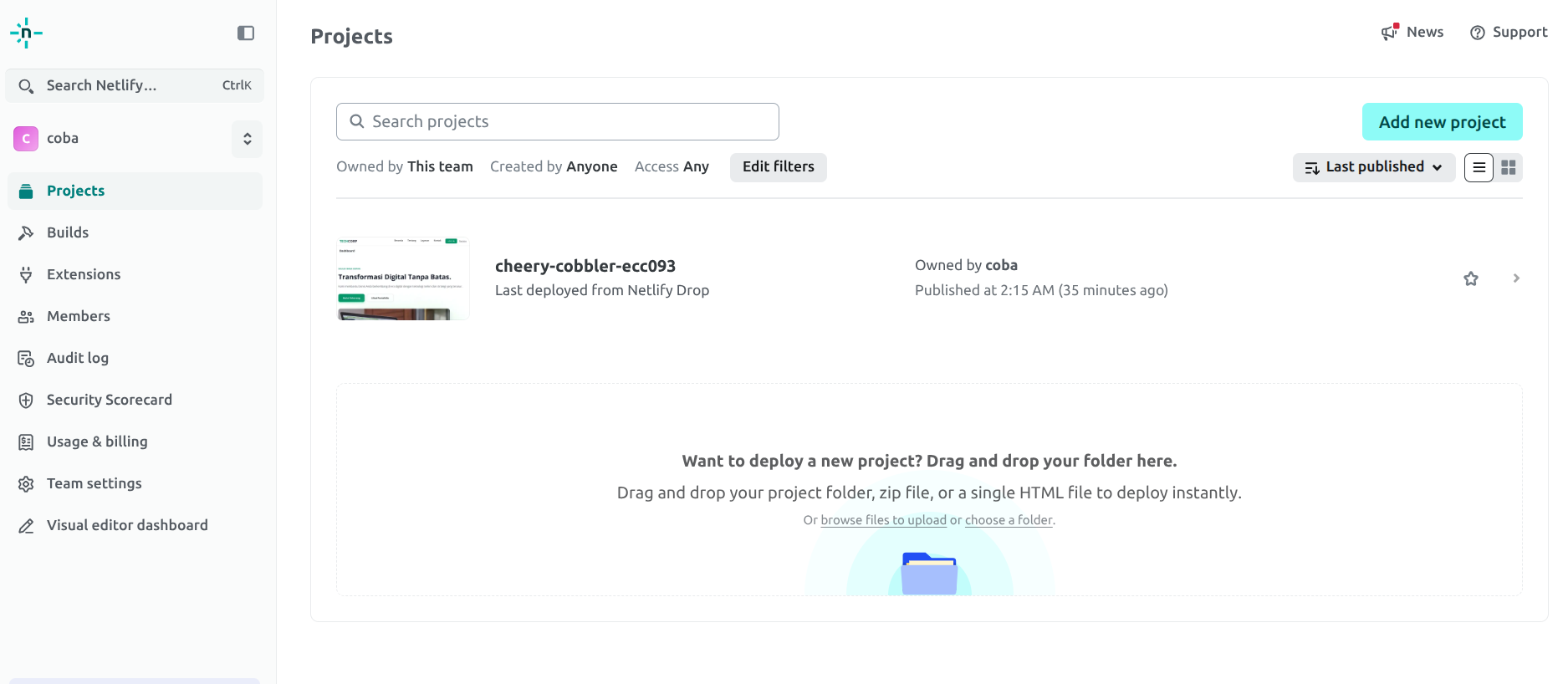The width and height of the screenshot is (1568, 684).
Task: Open Security Scorecard page
Action: [135, 401]
